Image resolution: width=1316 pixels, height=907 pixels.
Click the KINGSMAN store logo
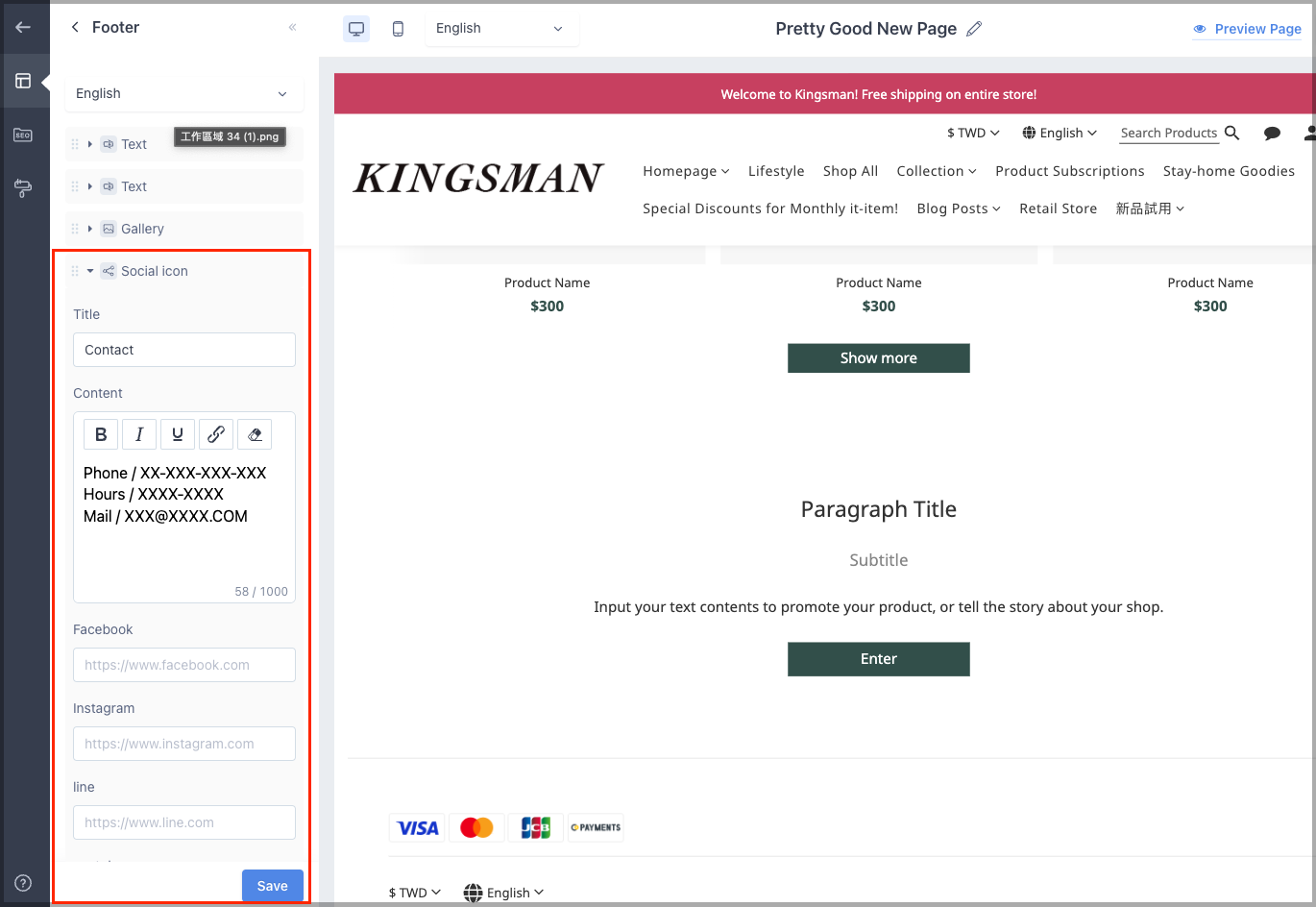(478, 178)
